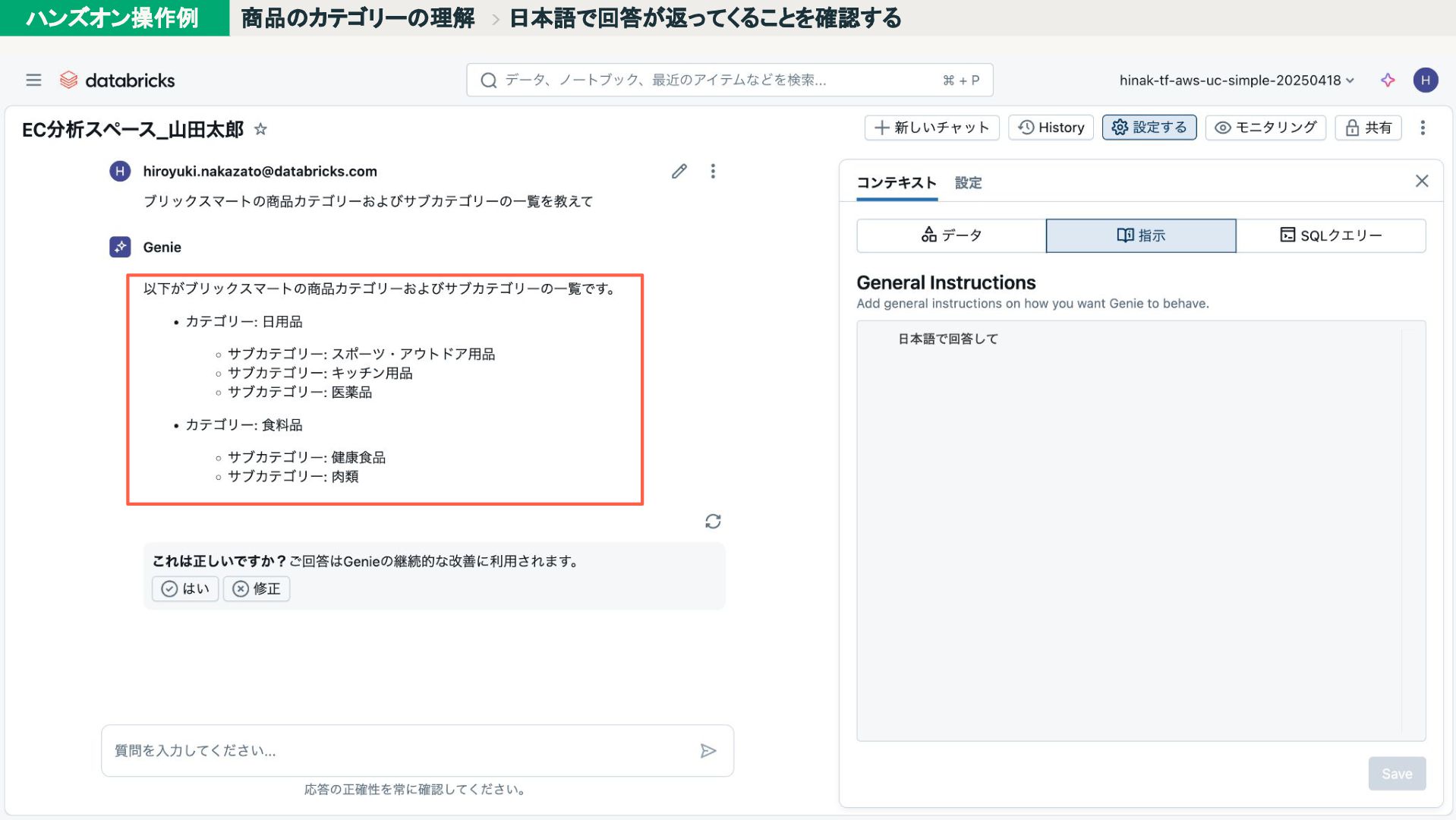Open the Databricks Assistant sparkle icon
The width and height of the screenshot is (1456, 820).
pos(1388,80)
